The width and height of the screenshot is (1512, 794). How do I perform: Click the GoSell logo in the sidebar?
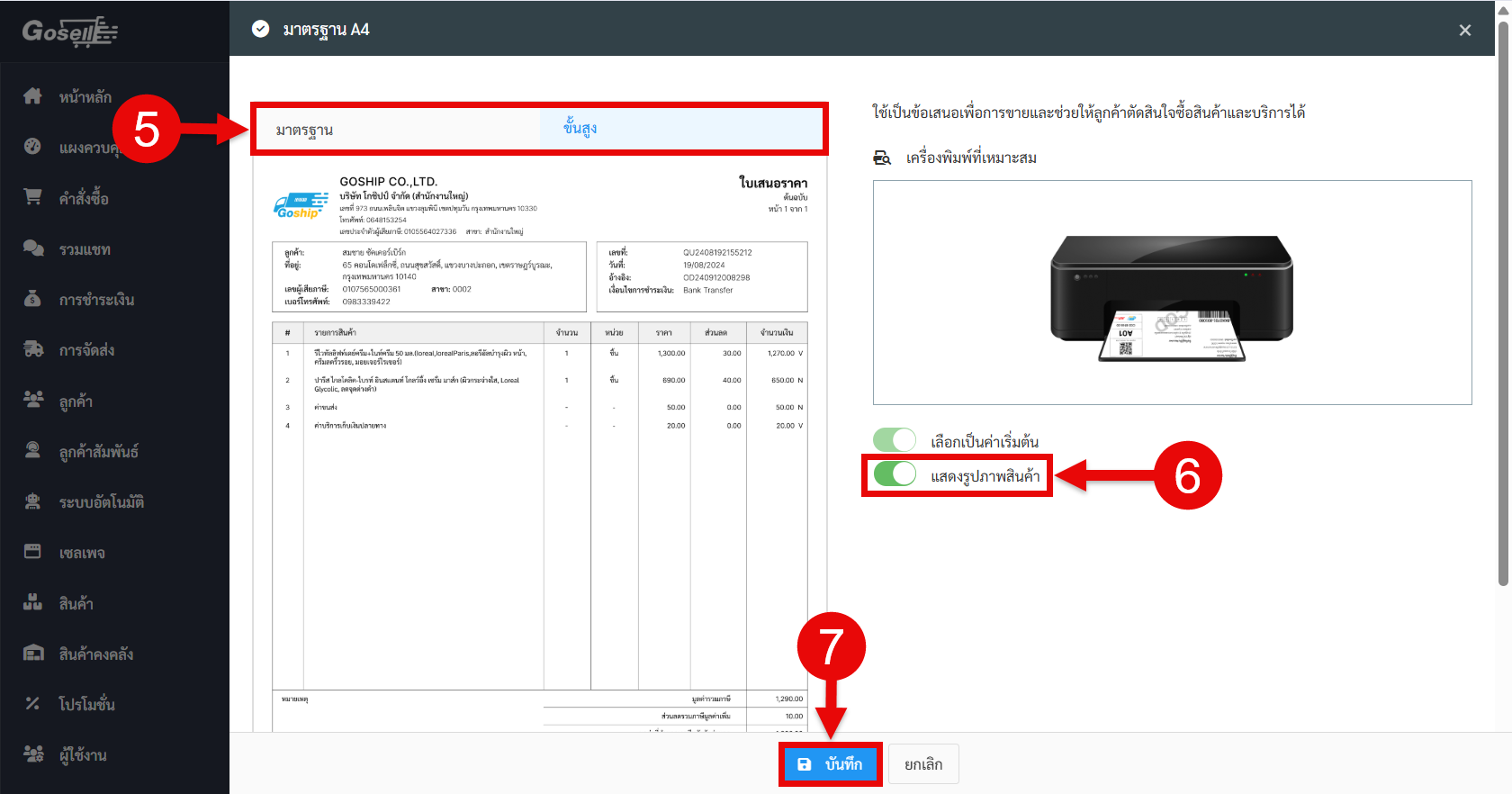70,32
